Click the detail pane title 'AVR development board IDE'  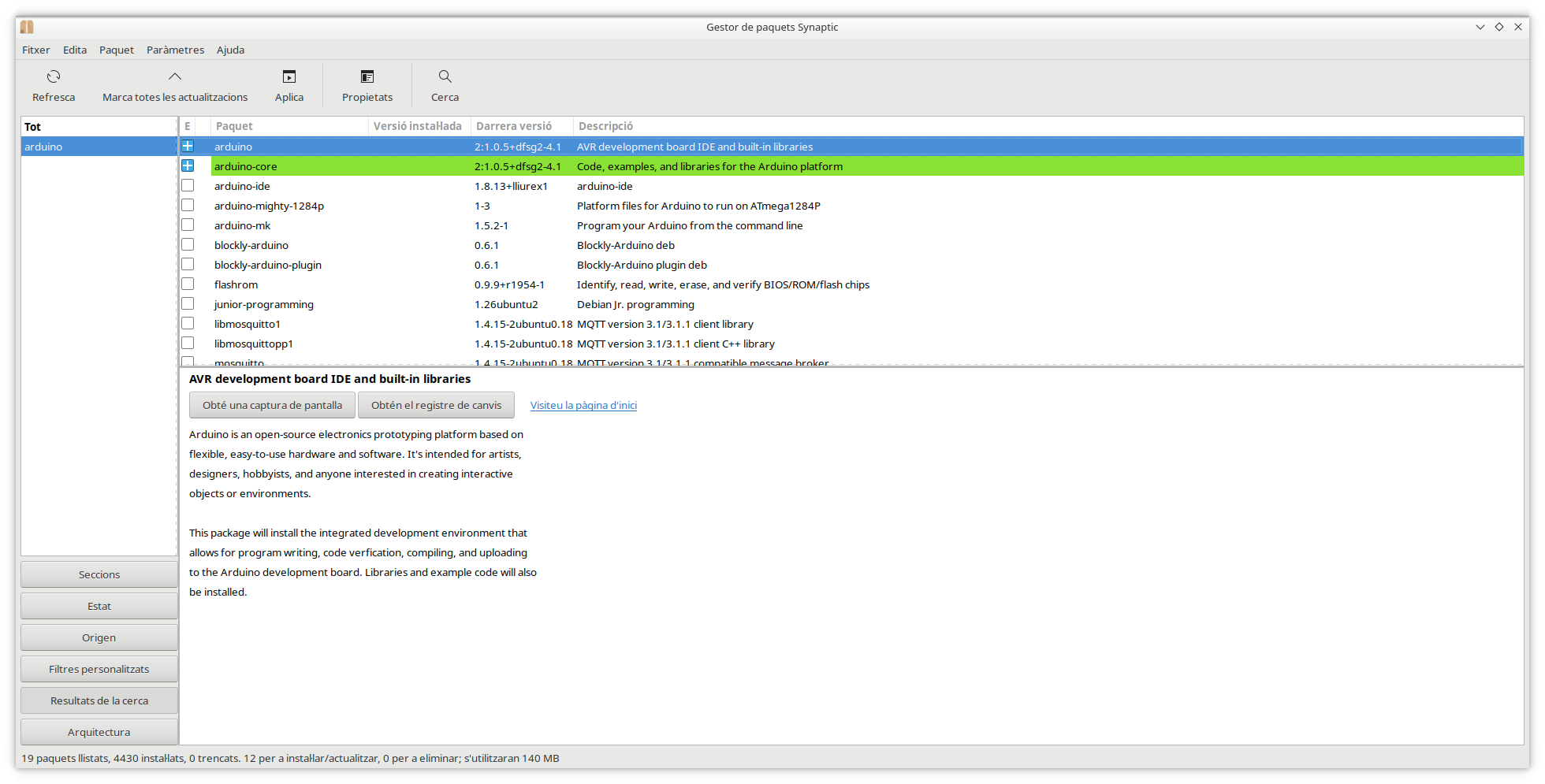pyautogui.click(x=329, y=379)
